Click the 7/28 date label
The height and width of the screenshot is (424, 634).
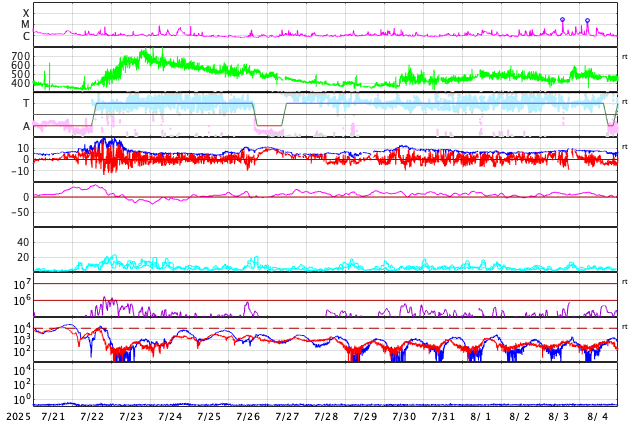coord(326,417)
